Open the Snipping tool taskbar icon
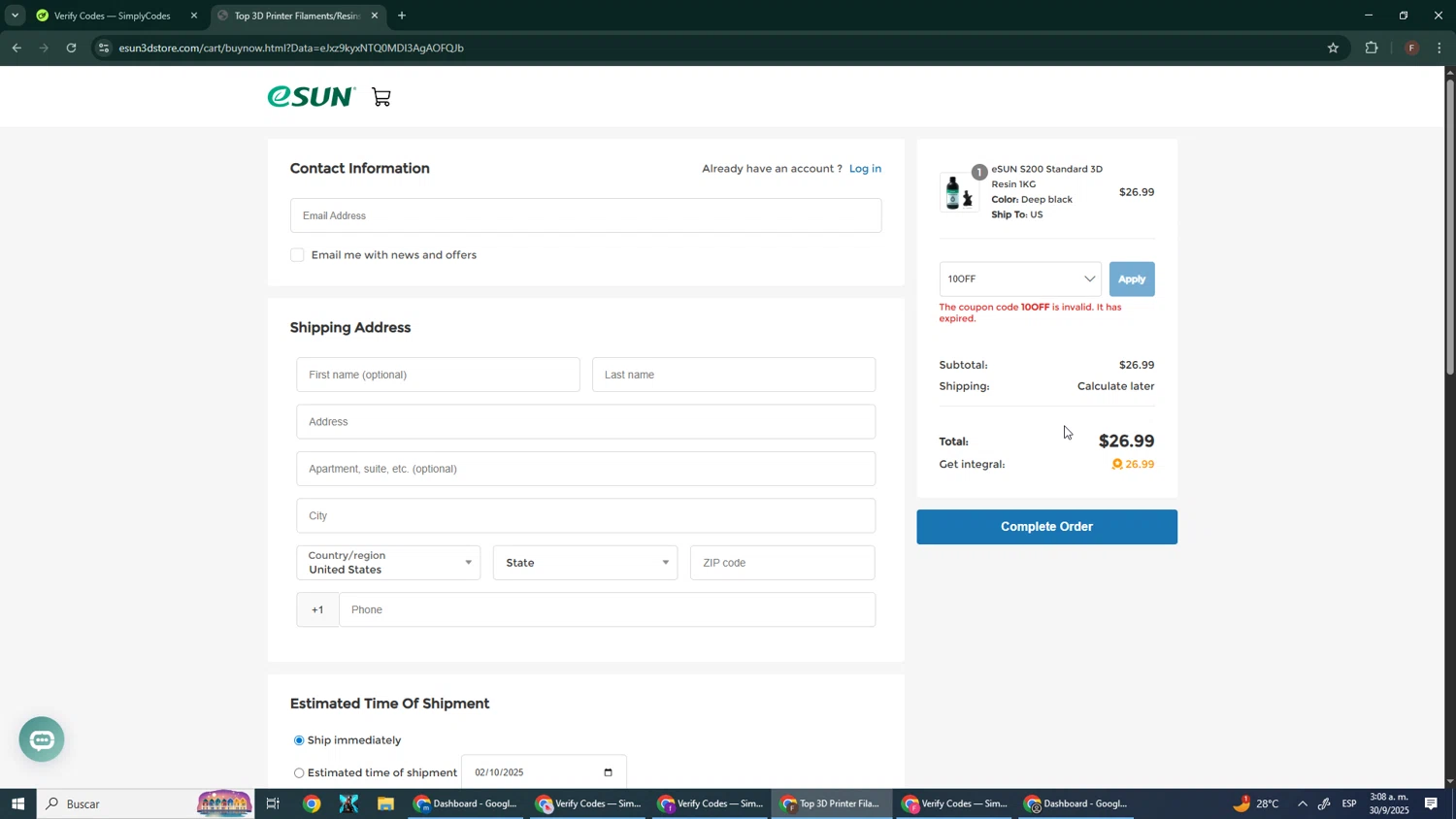 (348, 803)
